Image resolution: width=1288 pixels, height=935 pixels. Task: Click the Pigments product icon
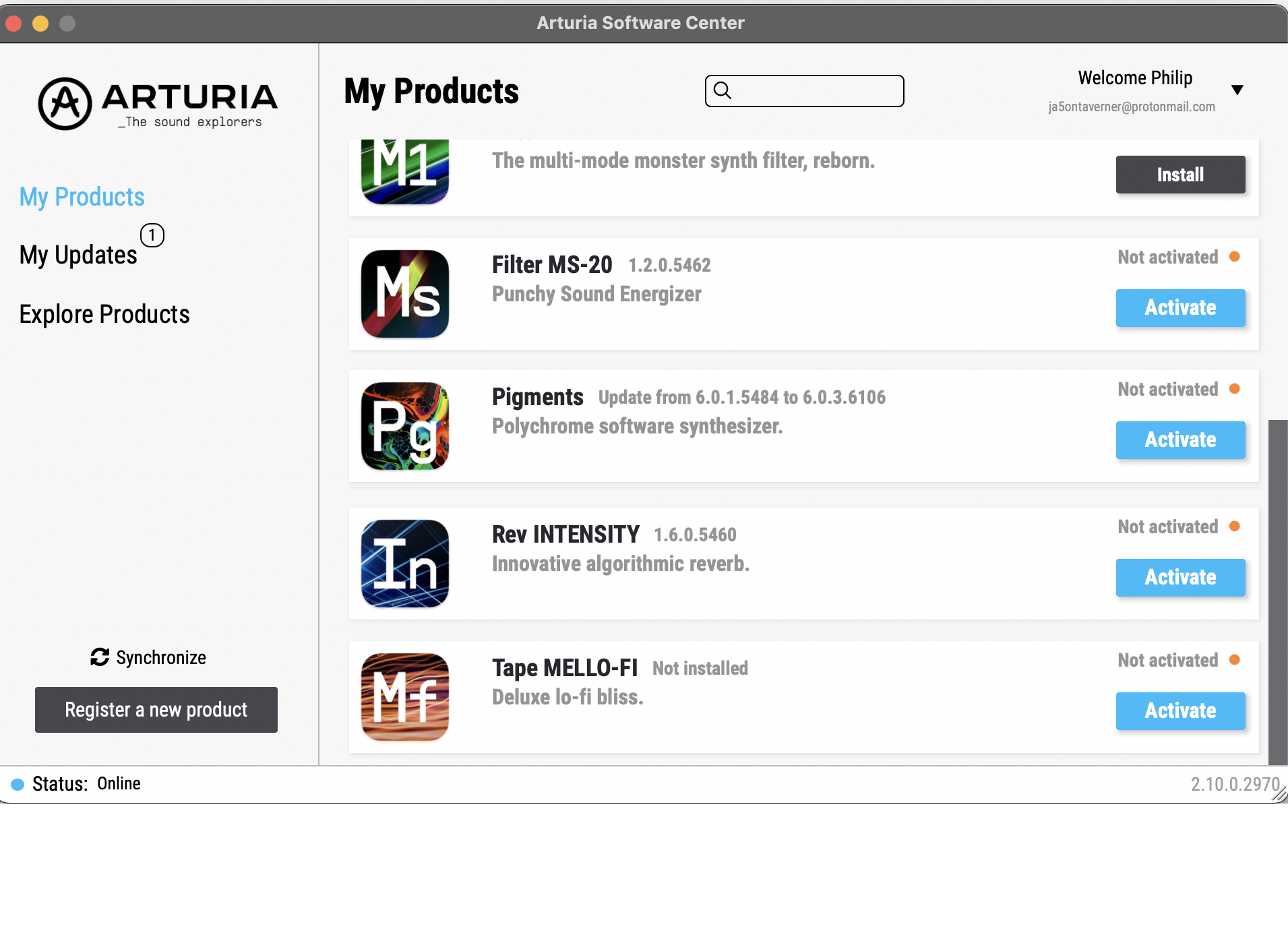[x=405, y=426]
